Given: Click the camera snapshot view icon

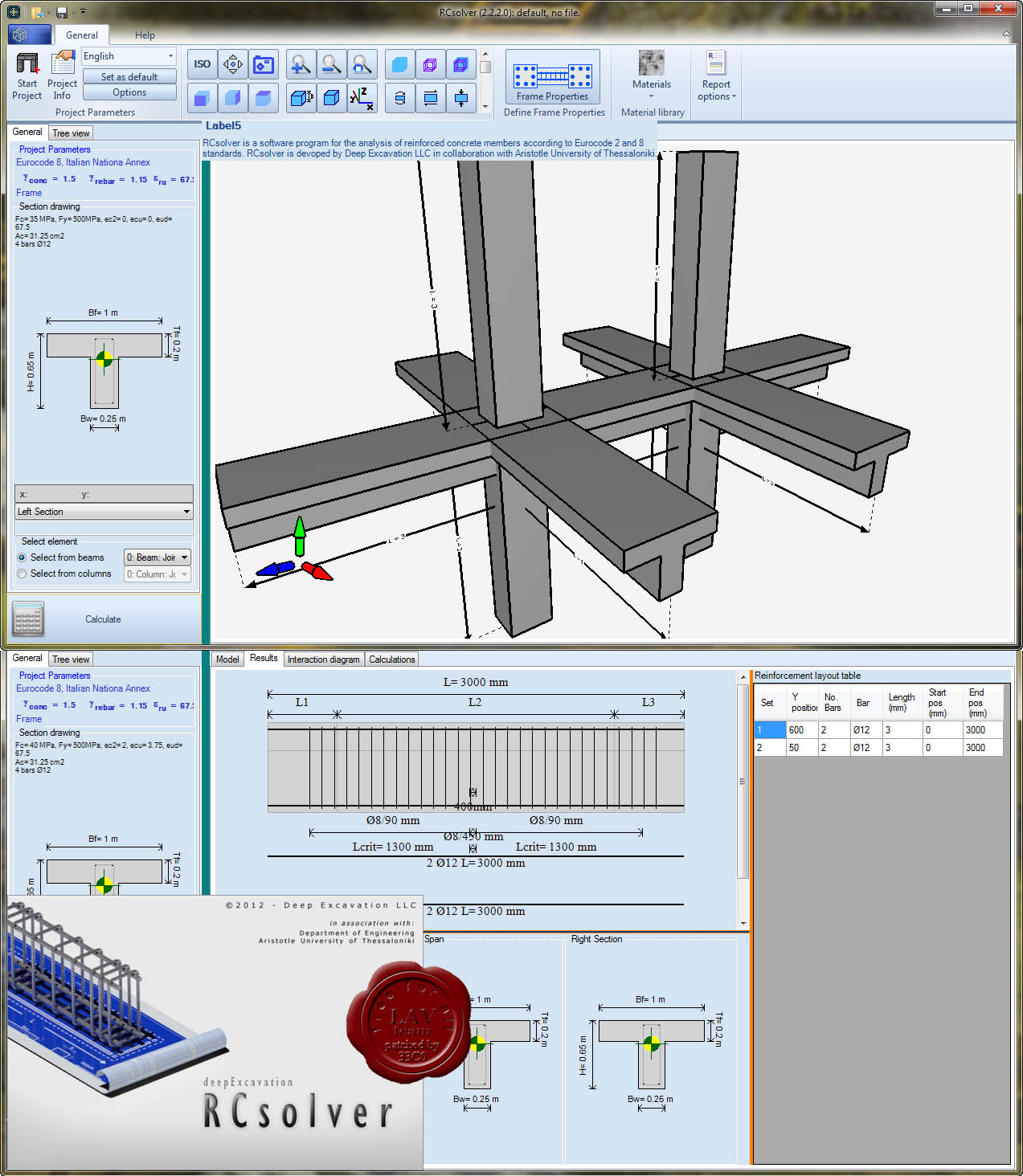Looking at the screenshot, I should coord(264,64).
